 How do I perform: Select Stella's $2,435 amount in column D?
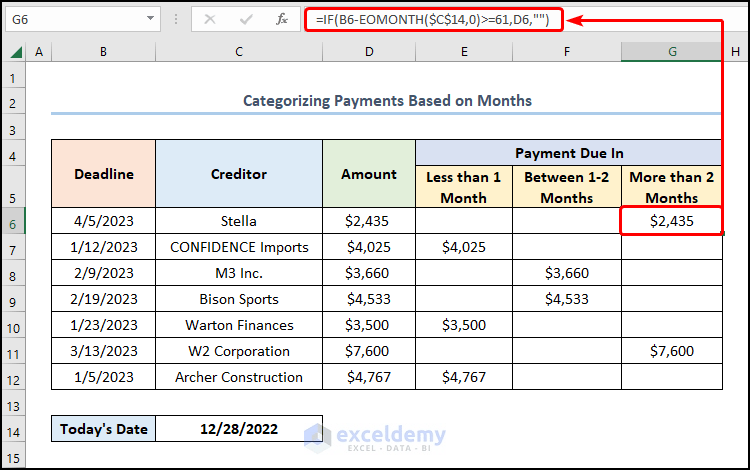pyautogui.click(x=369, y=221)
